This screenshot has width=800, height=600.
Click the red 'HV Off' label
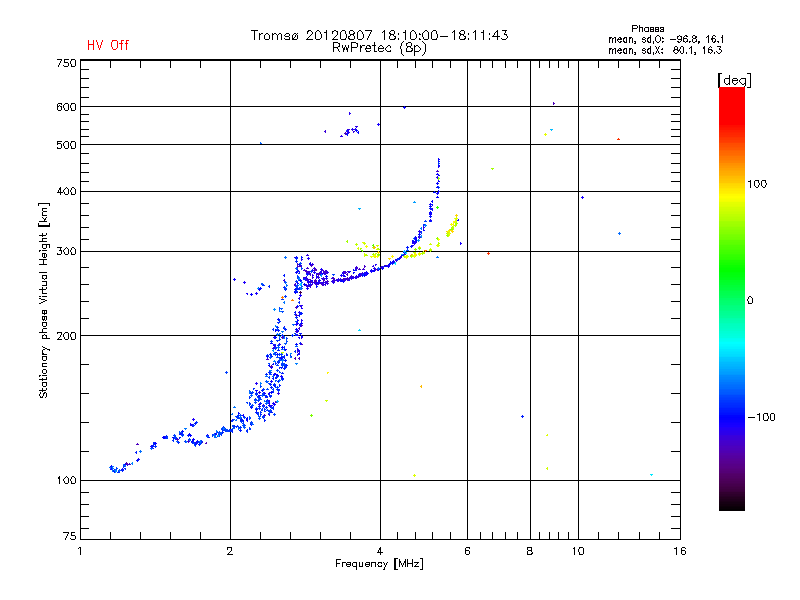tap(108, 45)
